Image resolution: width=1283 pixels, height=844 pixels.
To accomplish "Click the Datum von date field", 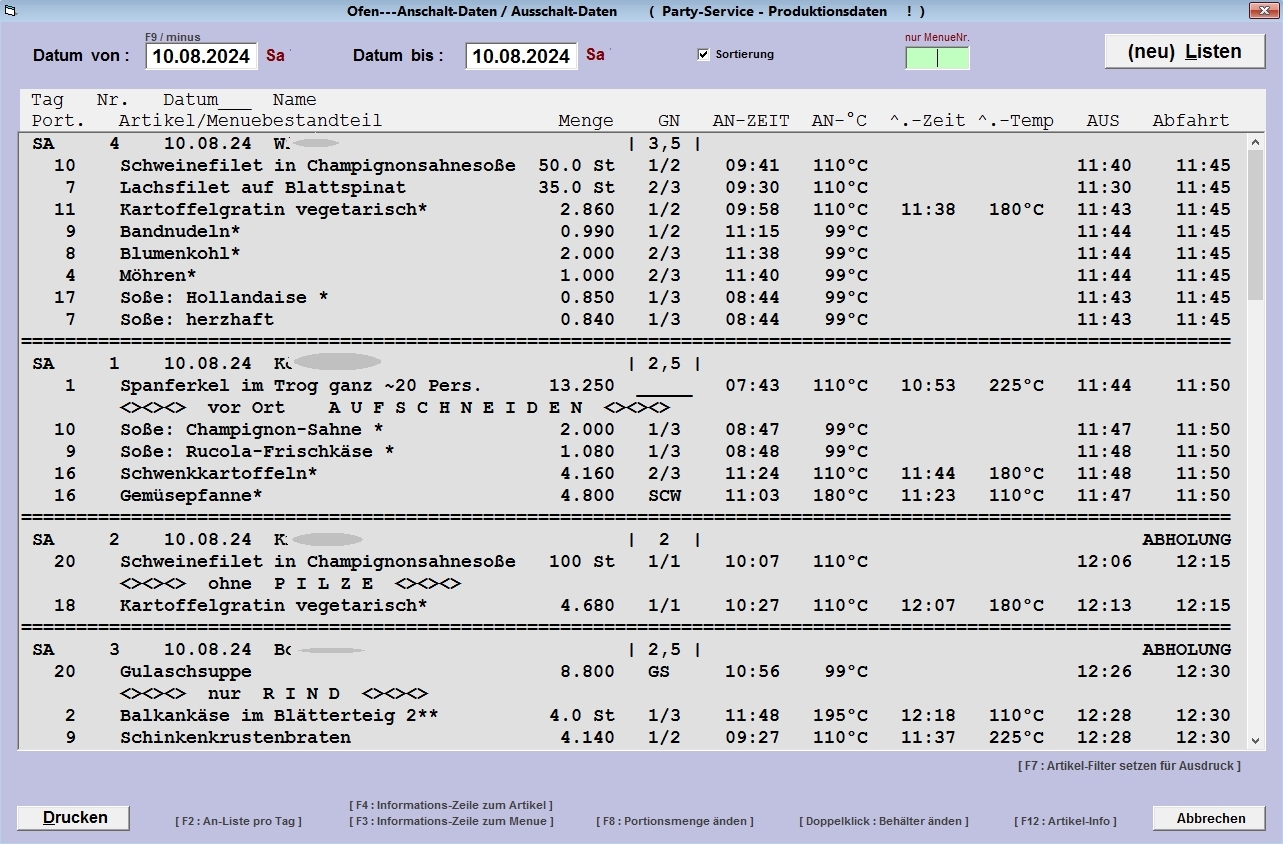I will click(x=201, y=56).
